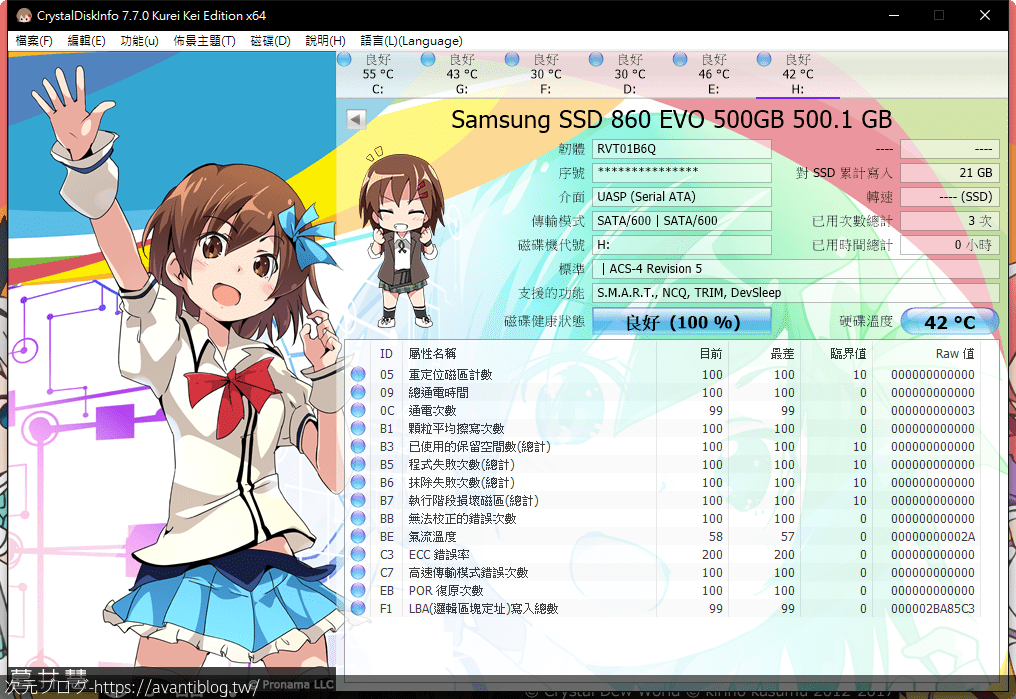The height and width of the screenshot is (699, 1016).
Task: Click the status icon for attribute 05
Action: click(358, 374)
